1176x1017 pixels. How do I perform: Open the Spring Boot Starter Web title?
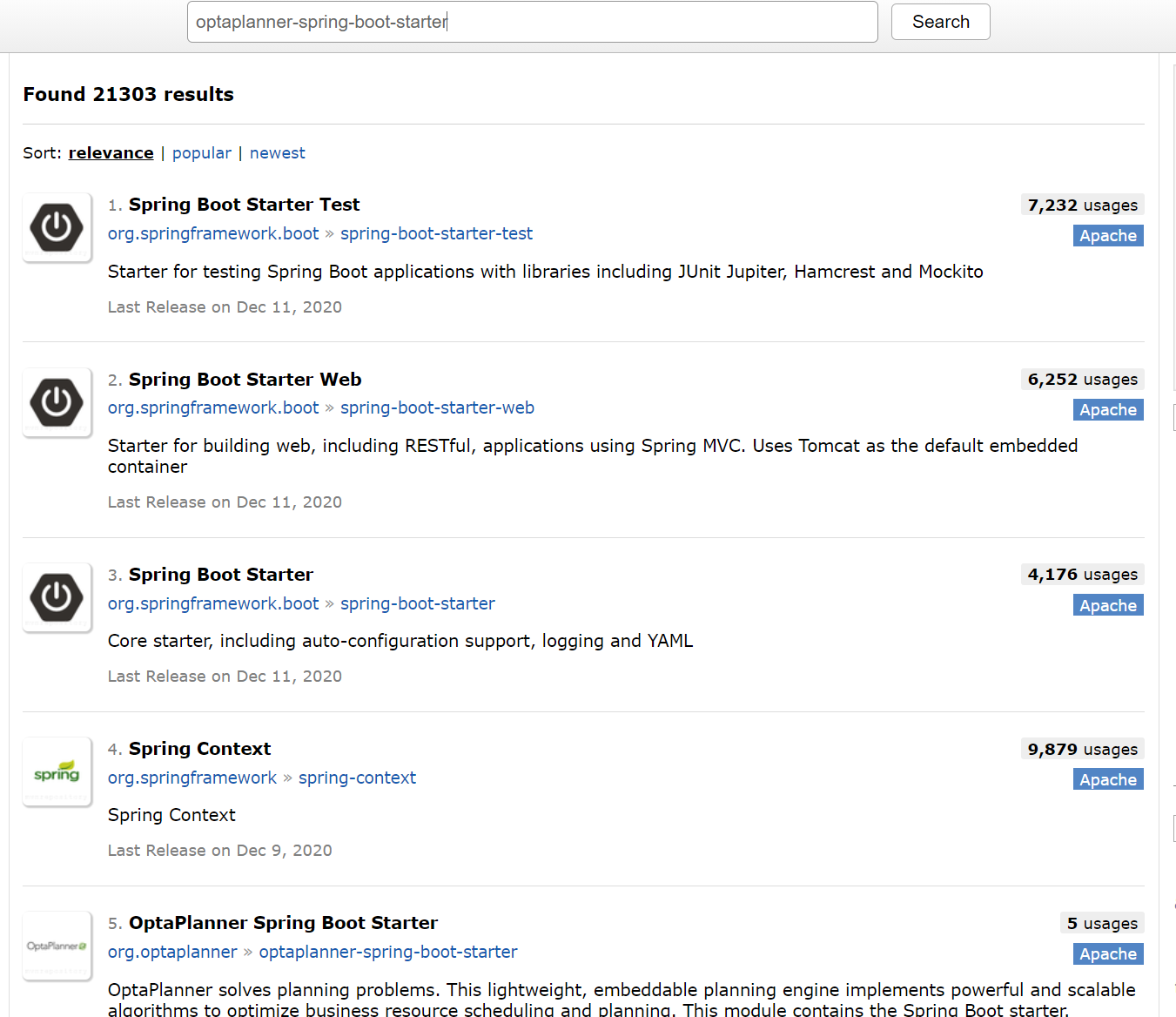245,380
